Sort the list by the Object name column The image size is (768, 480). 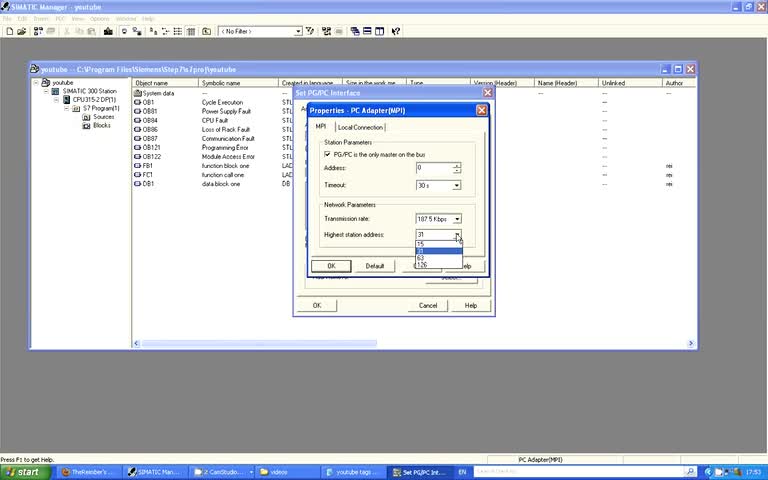[165, 83]
